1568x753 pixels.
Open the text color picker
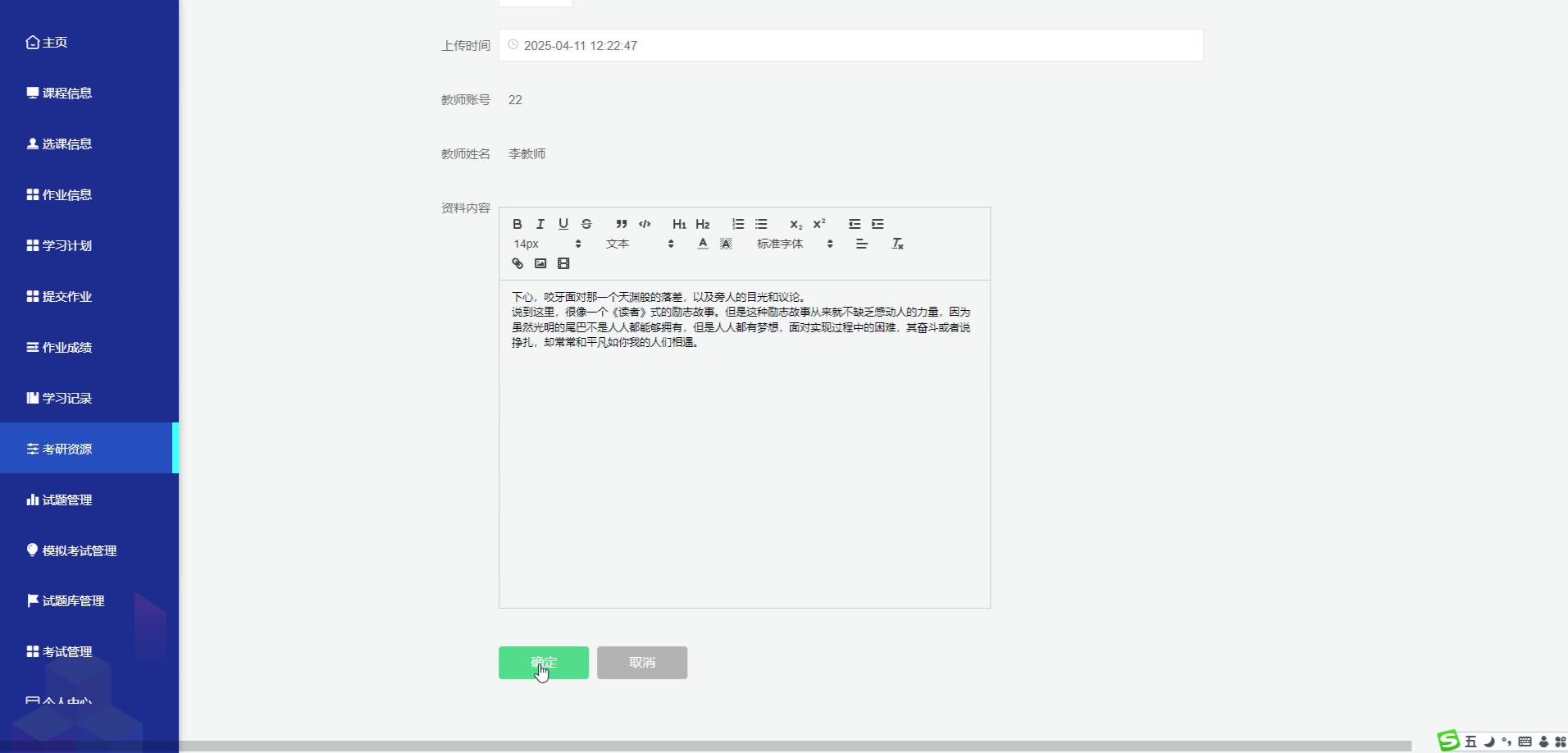(702, 244)
